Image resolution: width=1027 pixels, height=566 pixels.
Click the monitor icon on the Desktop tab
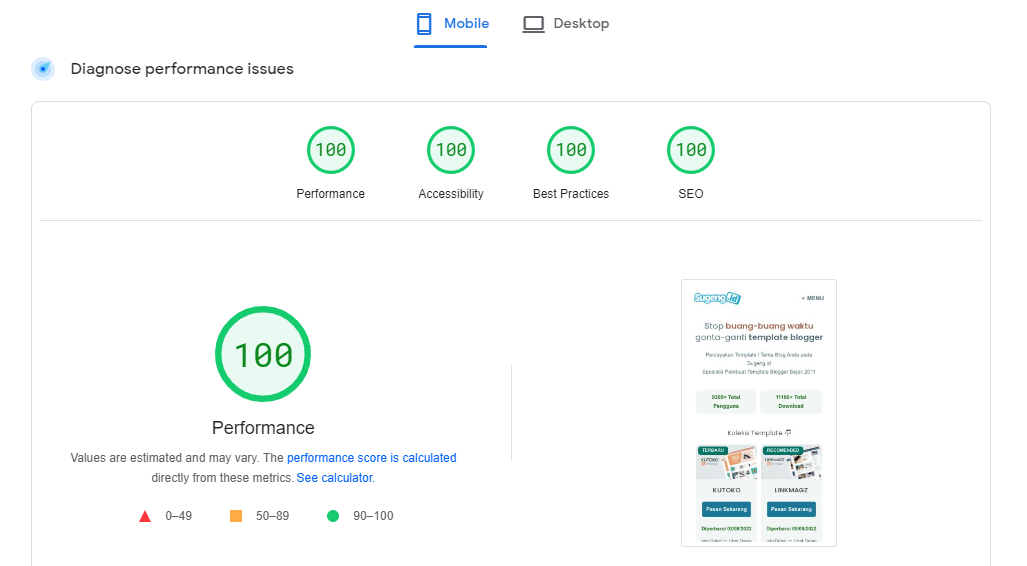[x=533, y=24]
